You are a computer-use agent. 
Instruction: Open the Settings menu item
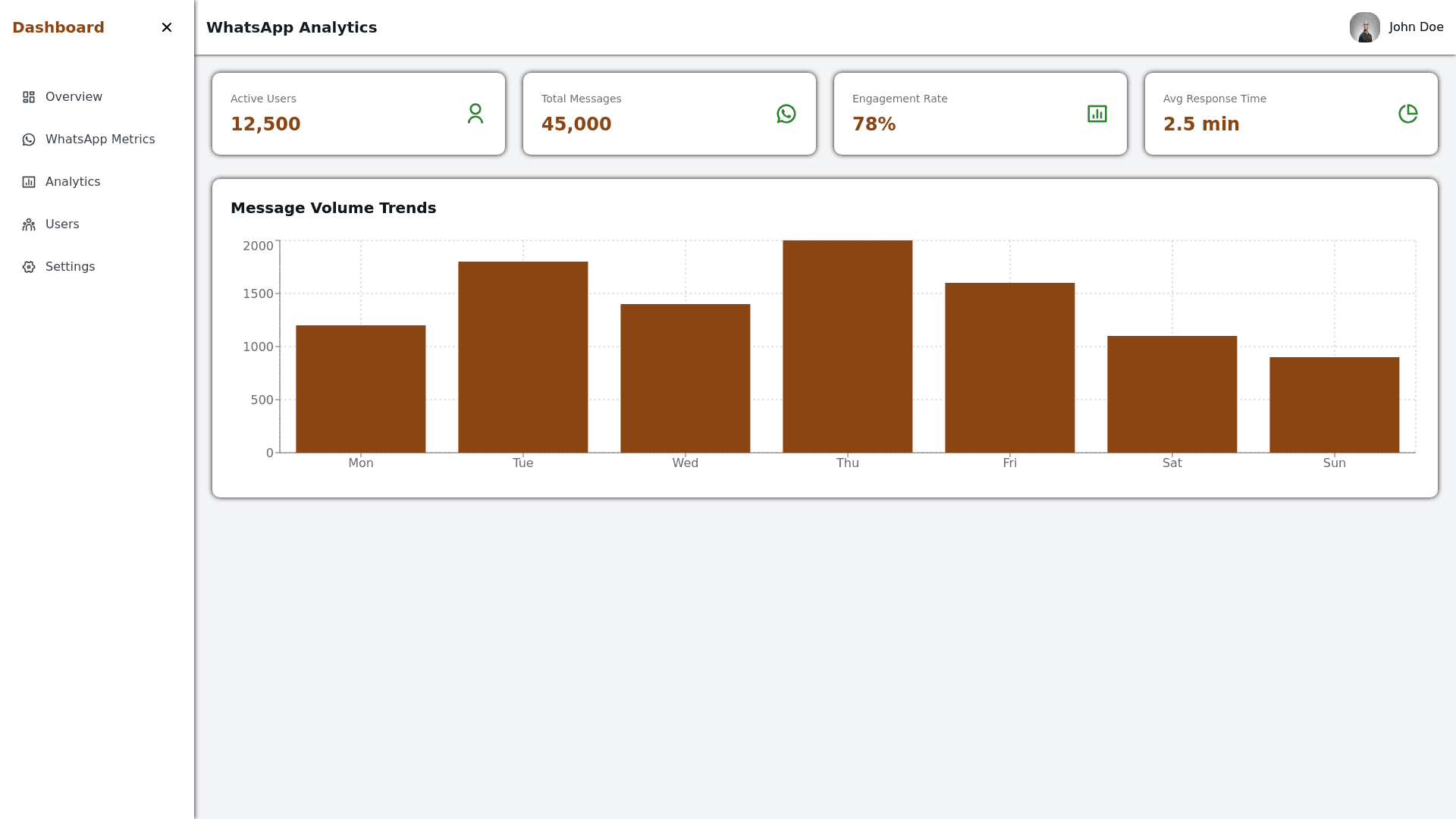[x=70, y=267]
